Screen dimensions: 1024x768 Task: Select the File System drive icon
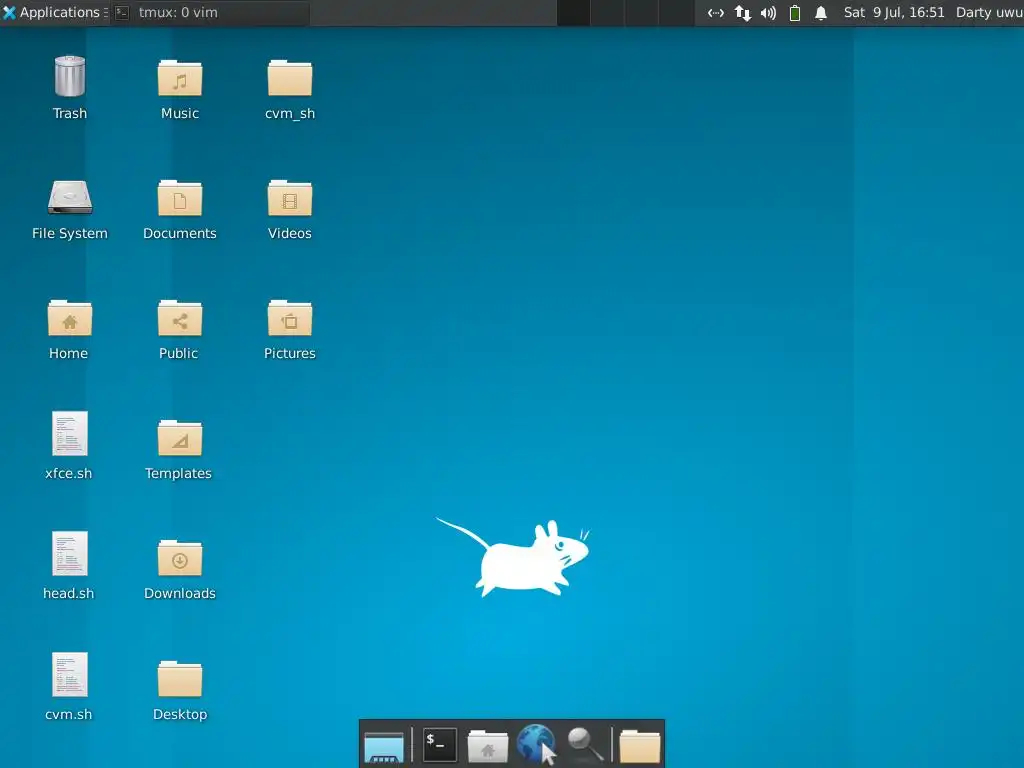tap(69, 198)
